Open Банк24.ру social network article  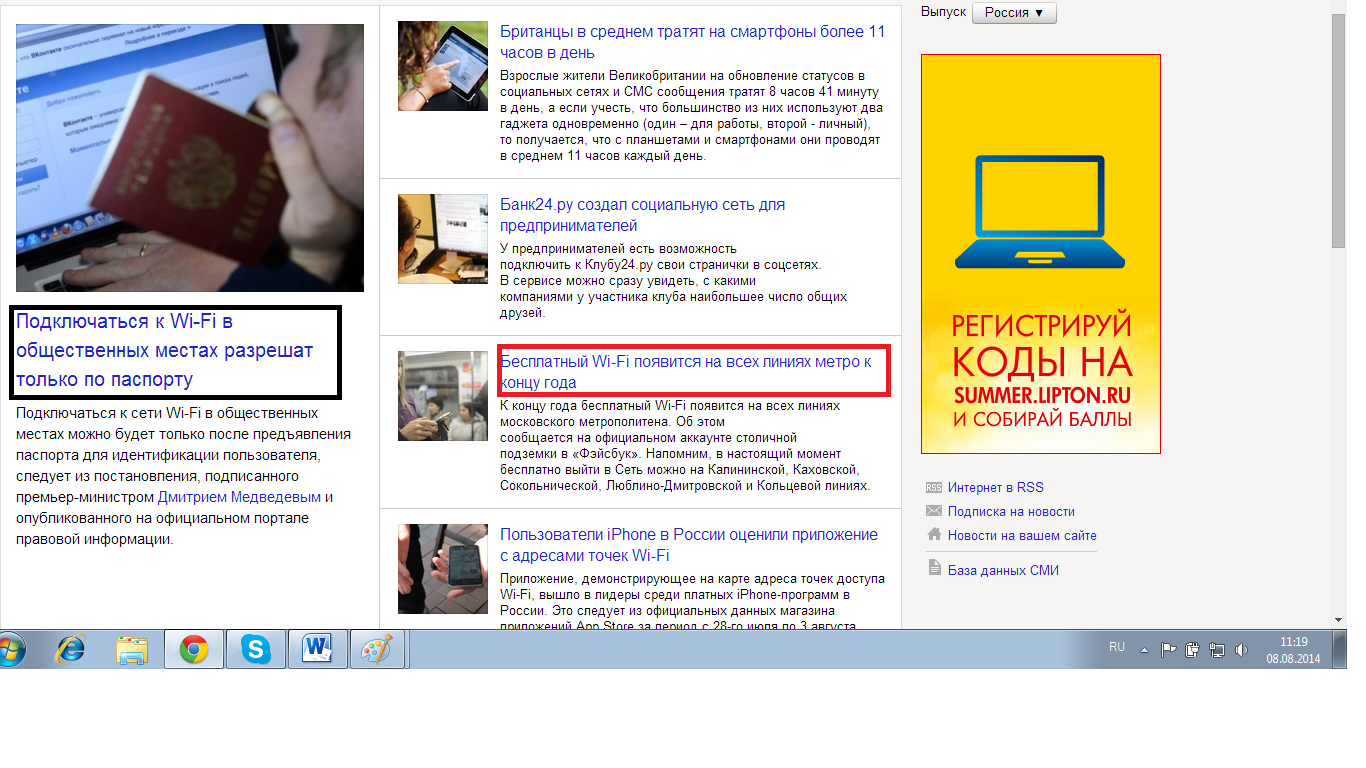click(x=642, y=215)
